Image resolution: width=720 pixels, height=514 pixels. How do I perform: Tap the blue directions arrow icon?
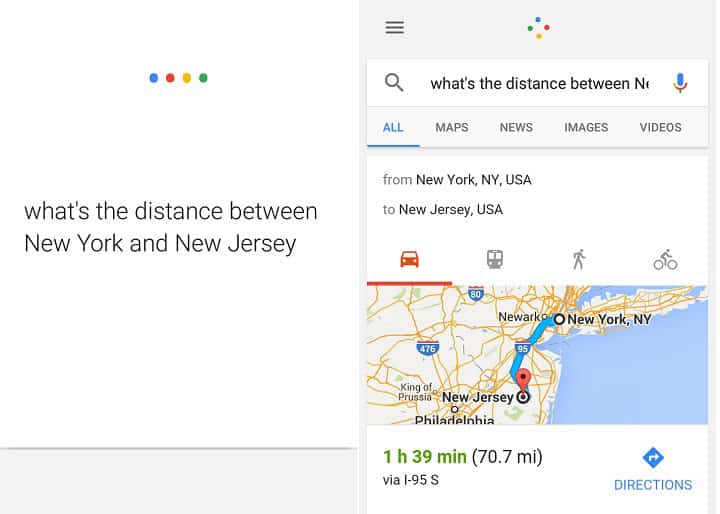pos(653,458)
